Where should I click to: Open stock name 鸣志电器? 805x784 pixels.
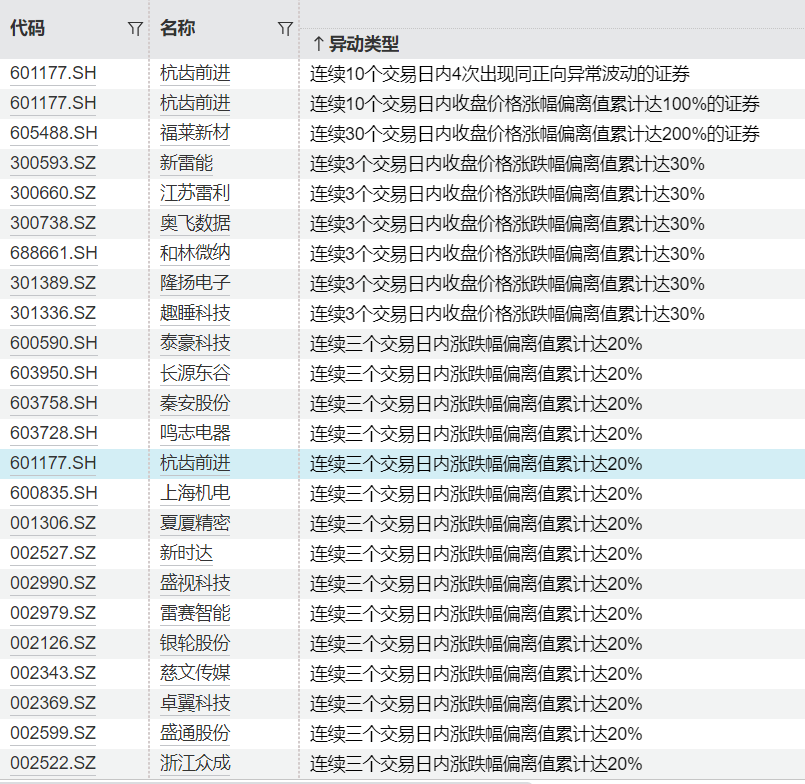195,433
